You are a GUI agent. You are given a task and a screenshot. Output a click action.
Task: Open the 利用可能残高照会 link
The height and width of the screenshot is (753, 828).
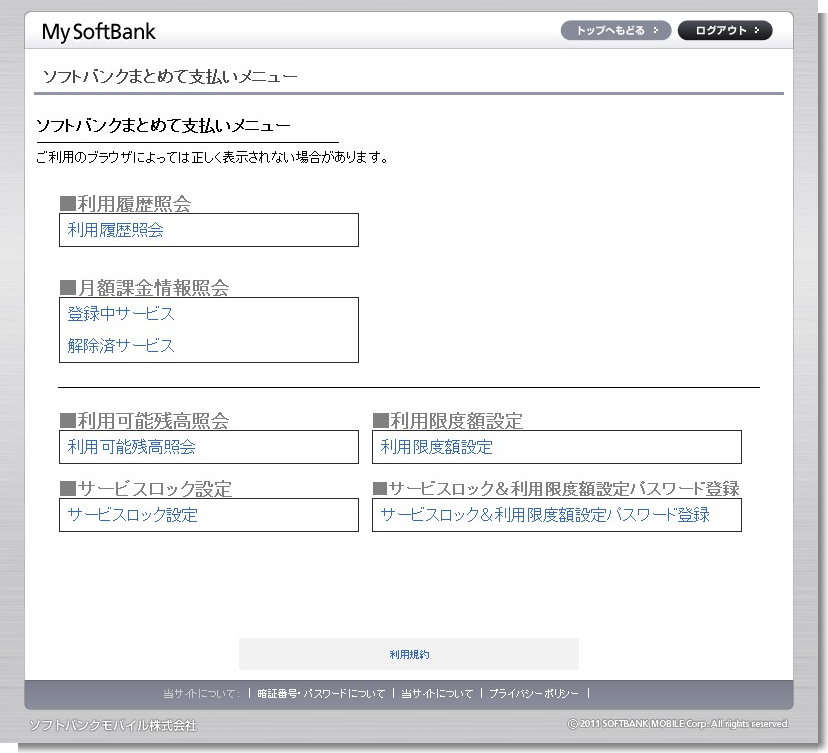[x=131, y=447]
